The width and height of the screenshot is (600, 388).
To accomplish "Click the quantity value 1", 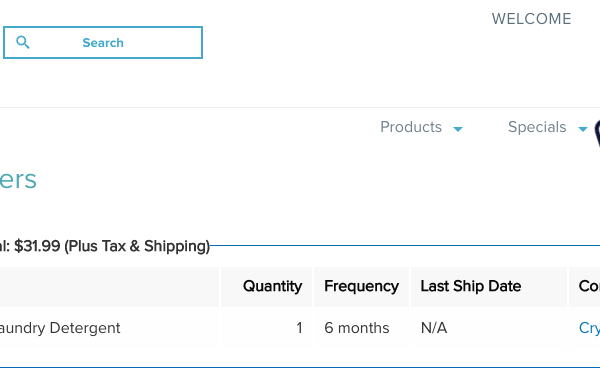I will click(x=299, y=328).
